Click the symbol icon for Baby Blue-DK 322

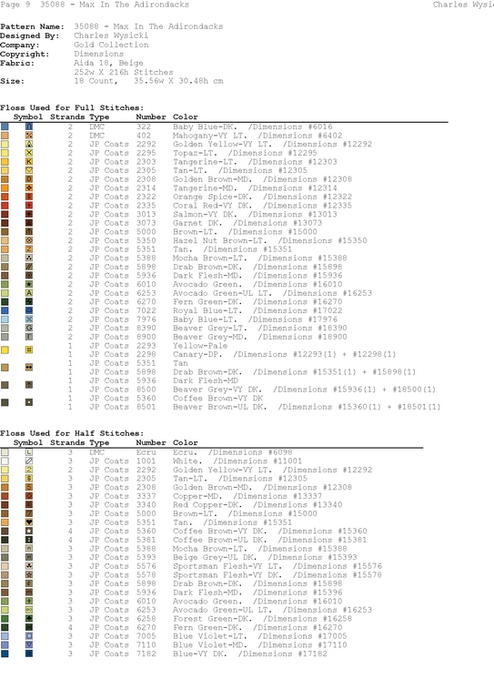29,127
